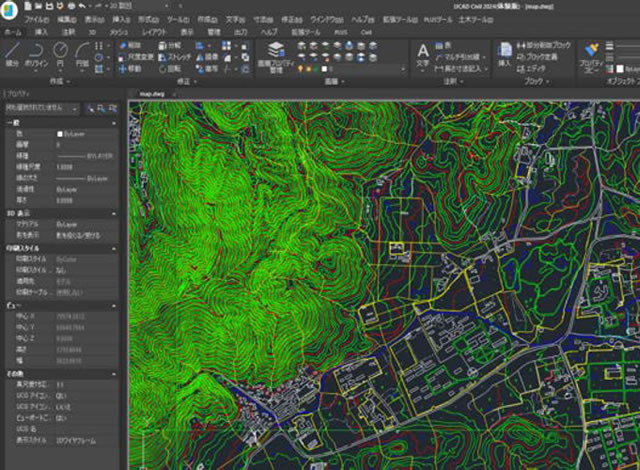
Task: Switch to the Civil ribbon tab
Action: coord(366,32)
